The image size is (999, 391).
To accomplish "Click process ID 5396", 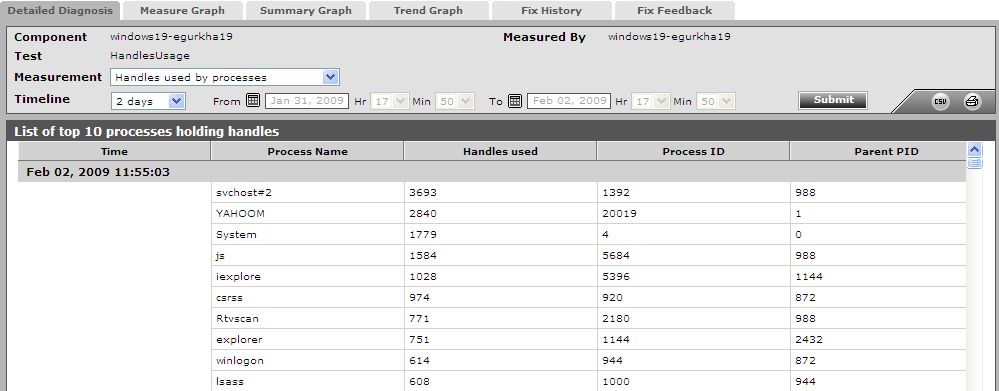I will coord(616,276).
